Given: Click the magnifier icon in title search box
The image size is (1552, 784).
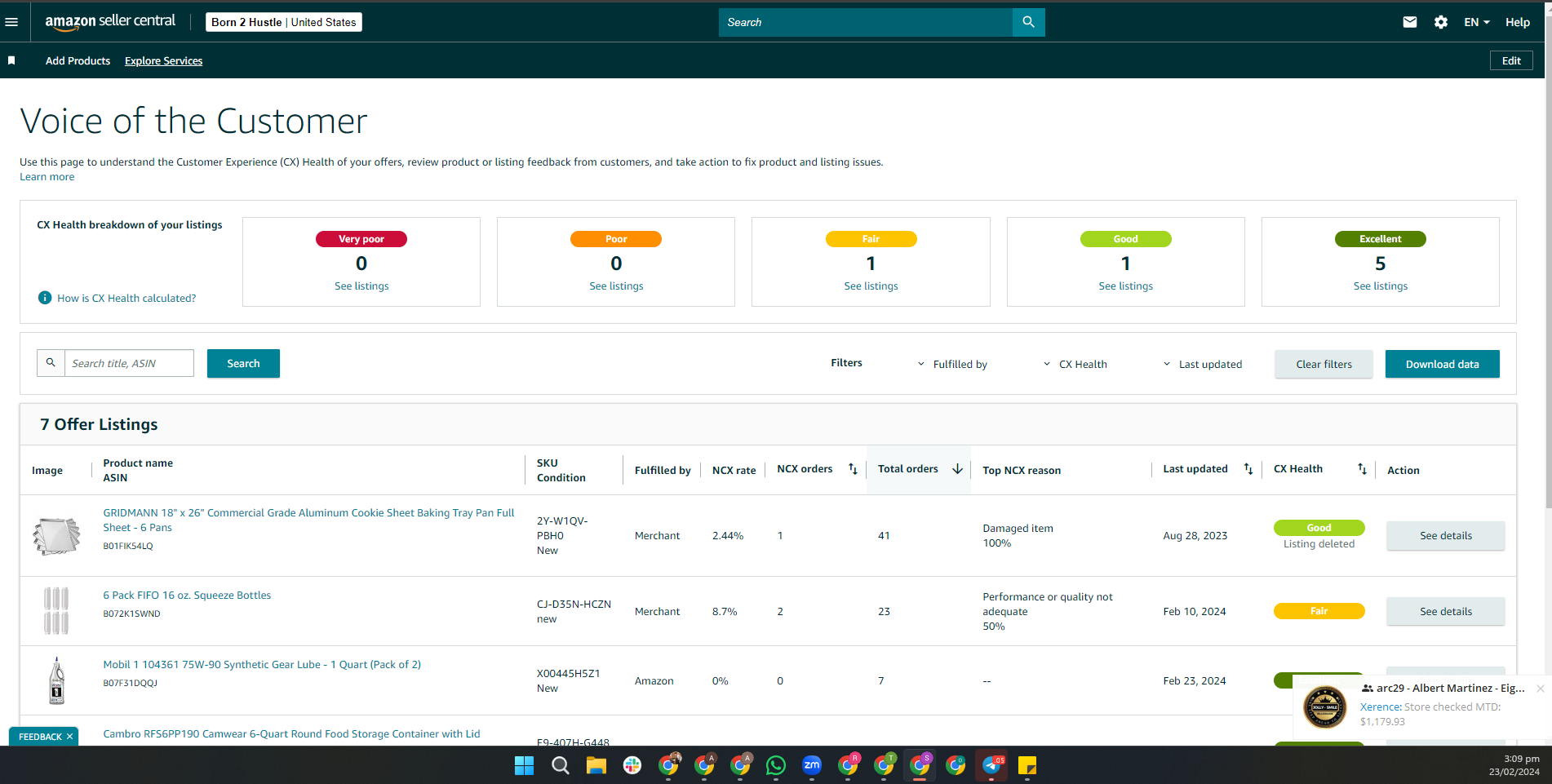Looking at the screenshot, I should coord(51,363).
